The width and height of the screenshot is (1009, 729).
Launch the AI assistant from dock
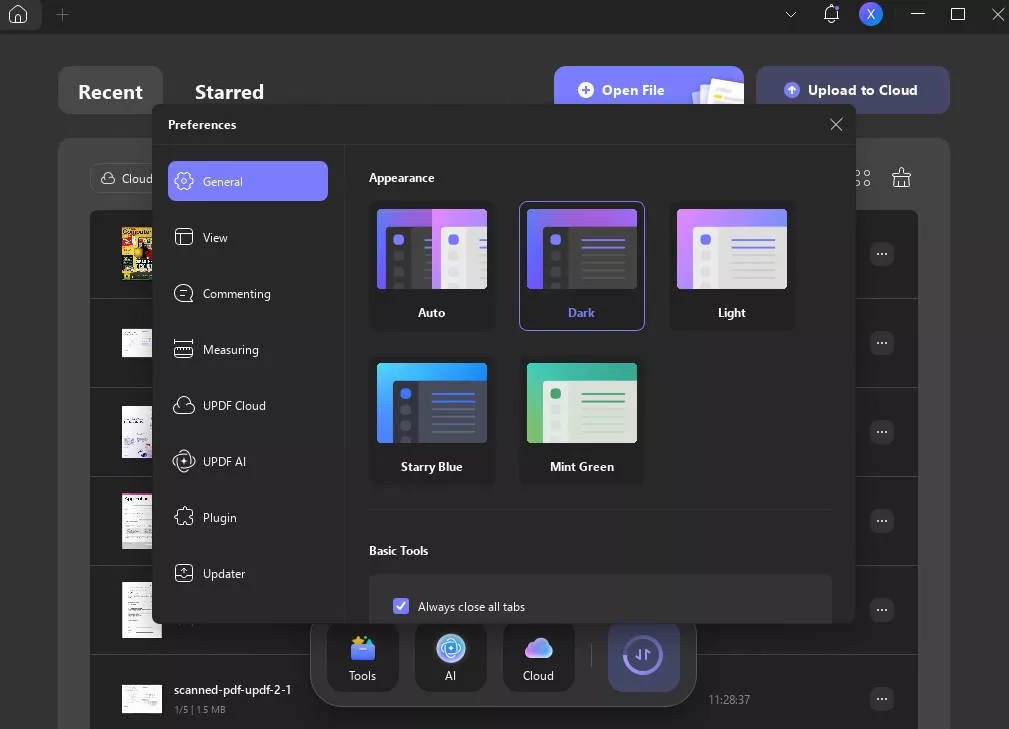[x=450, y=657]
